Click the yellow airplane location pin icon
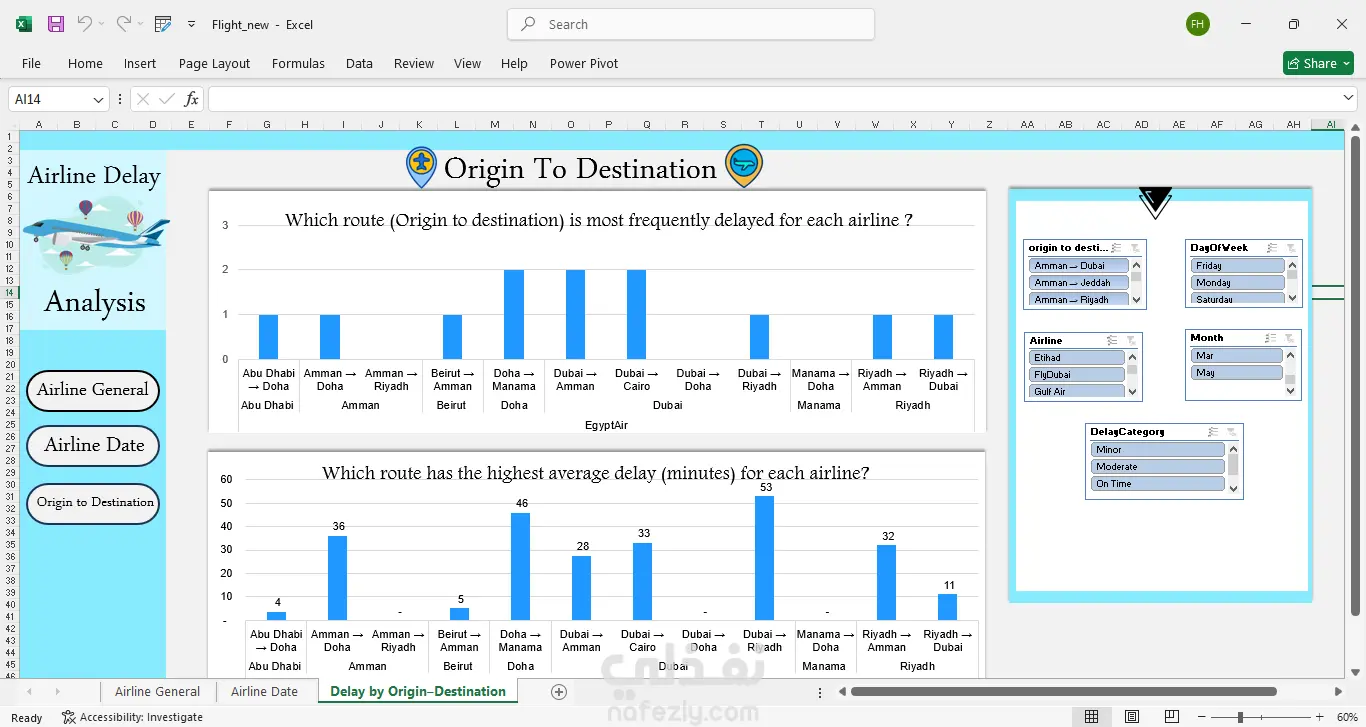Image resolution: width=1366 pixels, height=727 pixels. 421,166
